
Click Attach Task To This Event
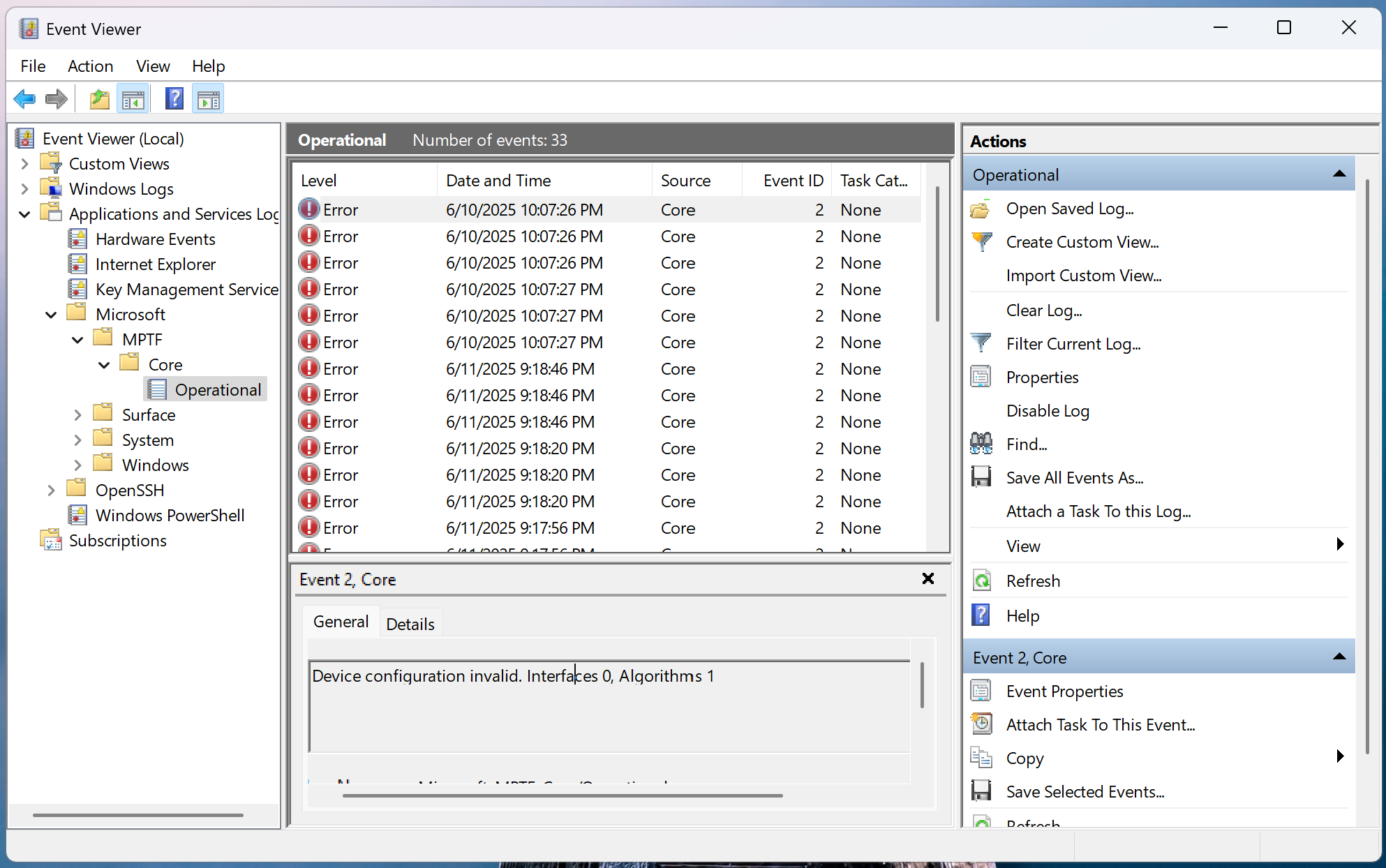pos(1100,725)
